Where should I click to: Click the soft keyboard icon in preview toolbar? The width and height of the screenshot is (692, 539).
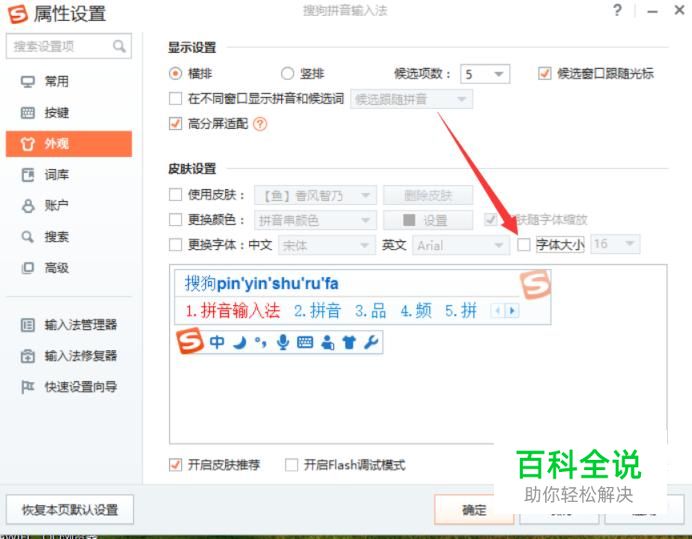click(305, 342)
